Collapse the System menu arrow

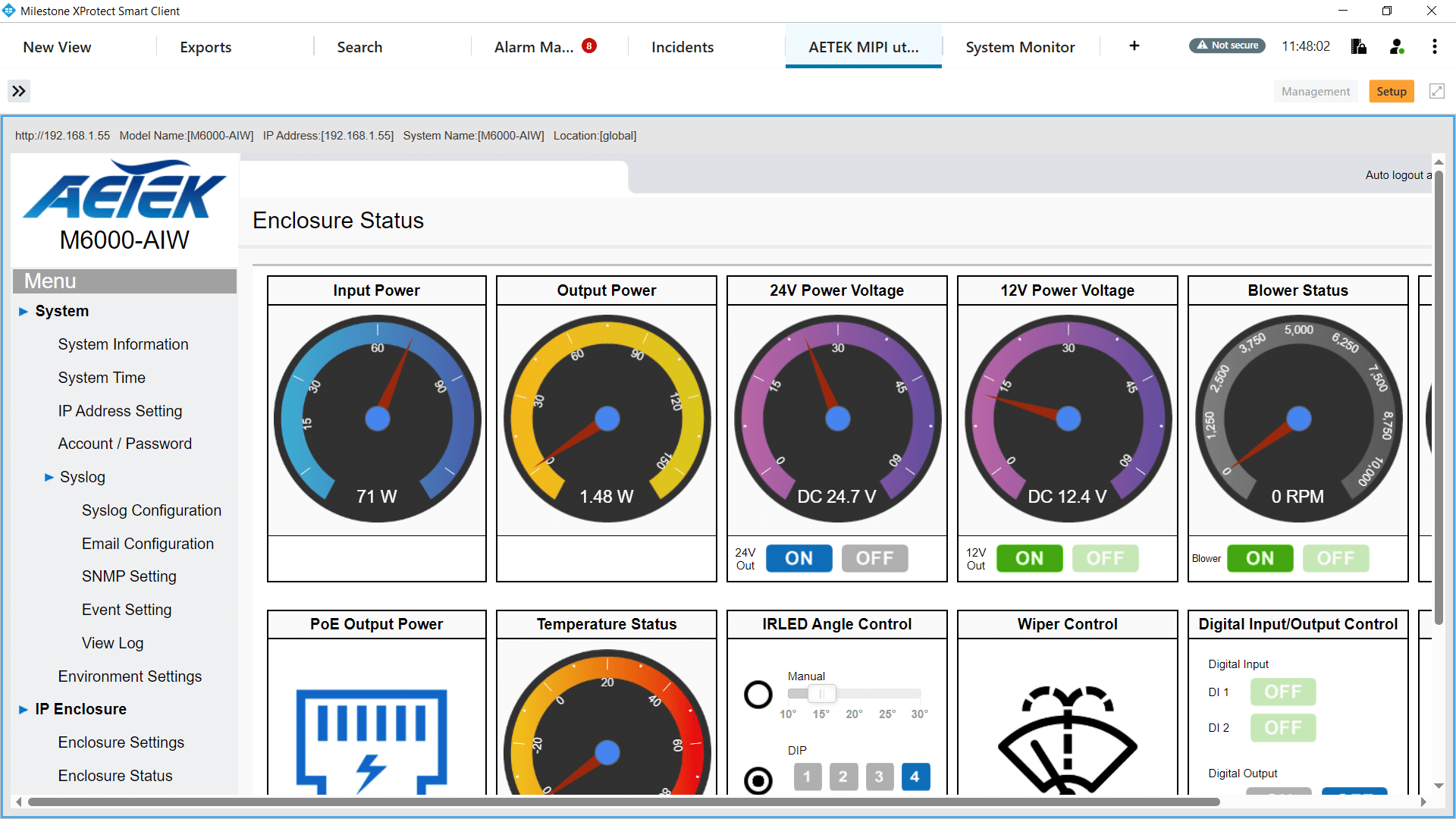[x=23, y=312]
